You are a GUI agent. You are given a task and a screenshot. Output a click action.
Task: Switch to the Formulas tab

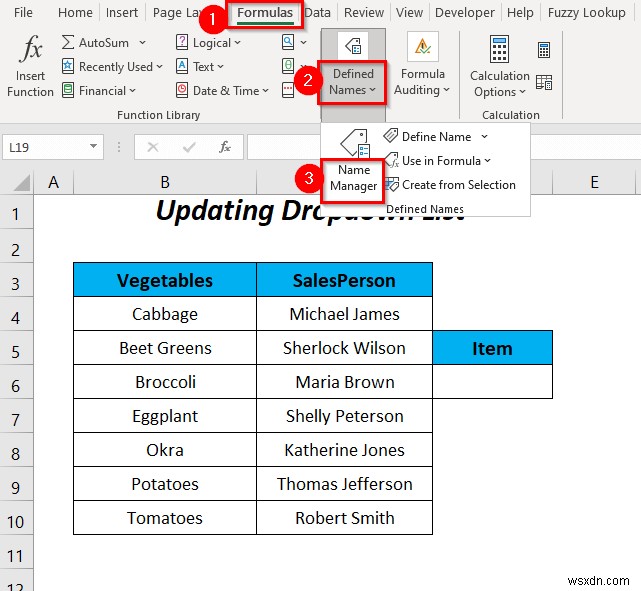click(x=265, y=13)
